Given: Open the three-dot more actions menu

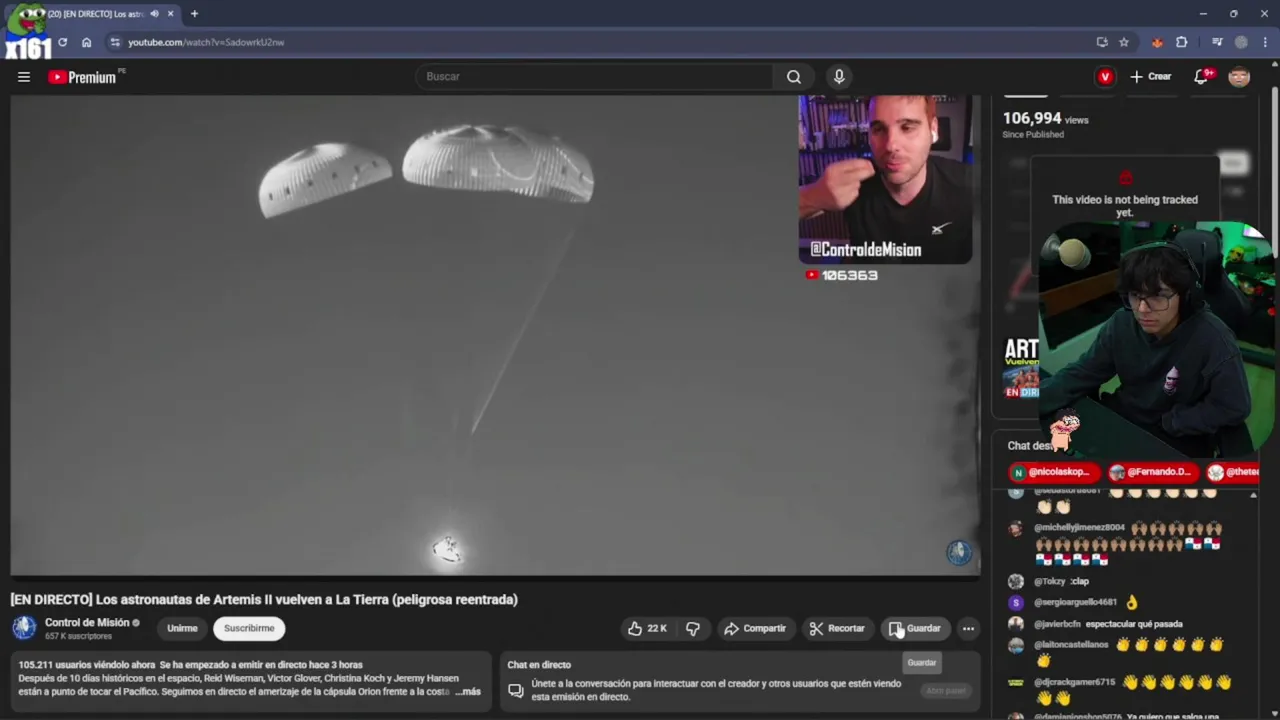Looking at the screenshot, I should (x=968, y=628).
